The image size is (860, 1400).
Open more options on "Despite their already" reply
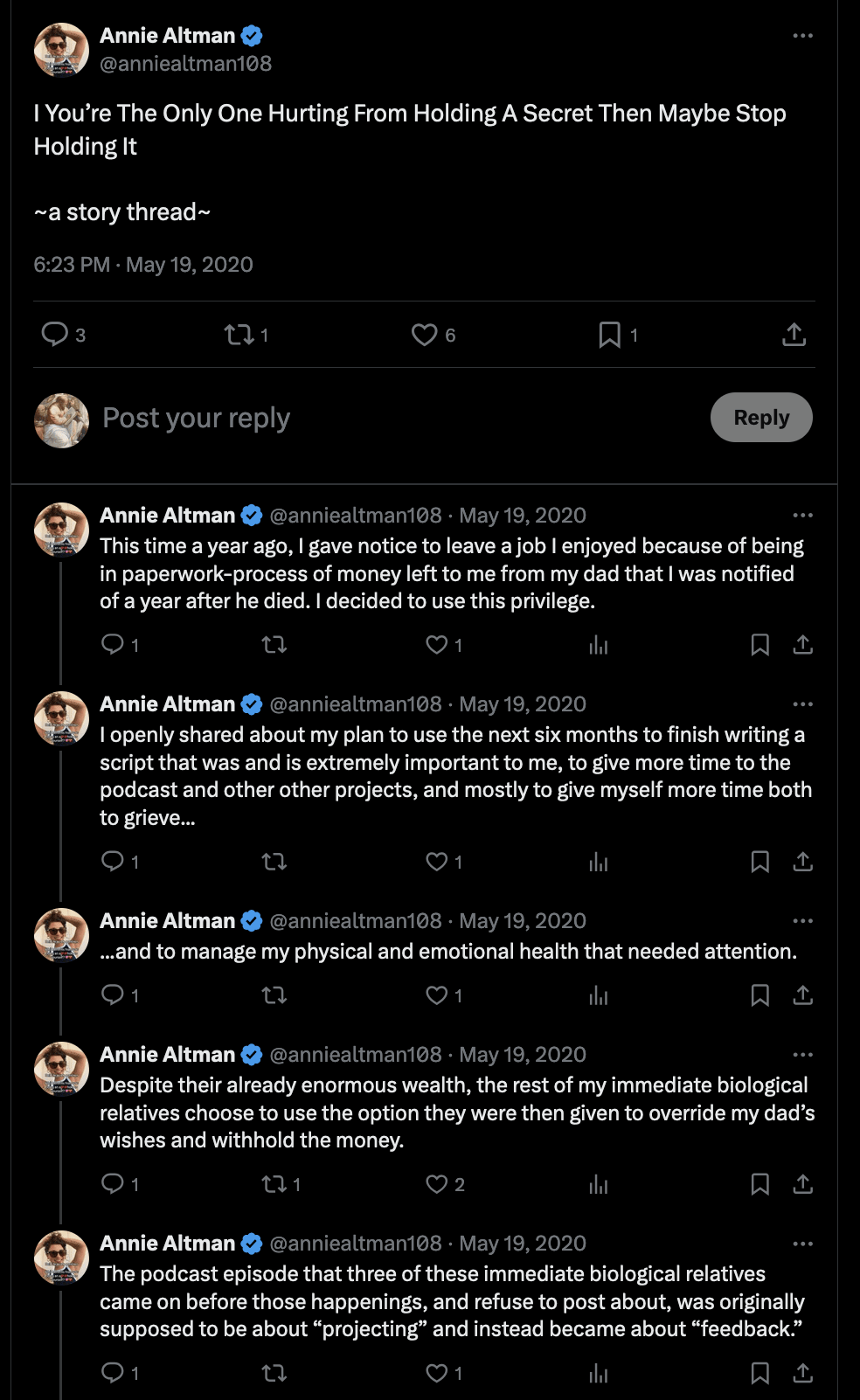click(x=802, y=1055)
